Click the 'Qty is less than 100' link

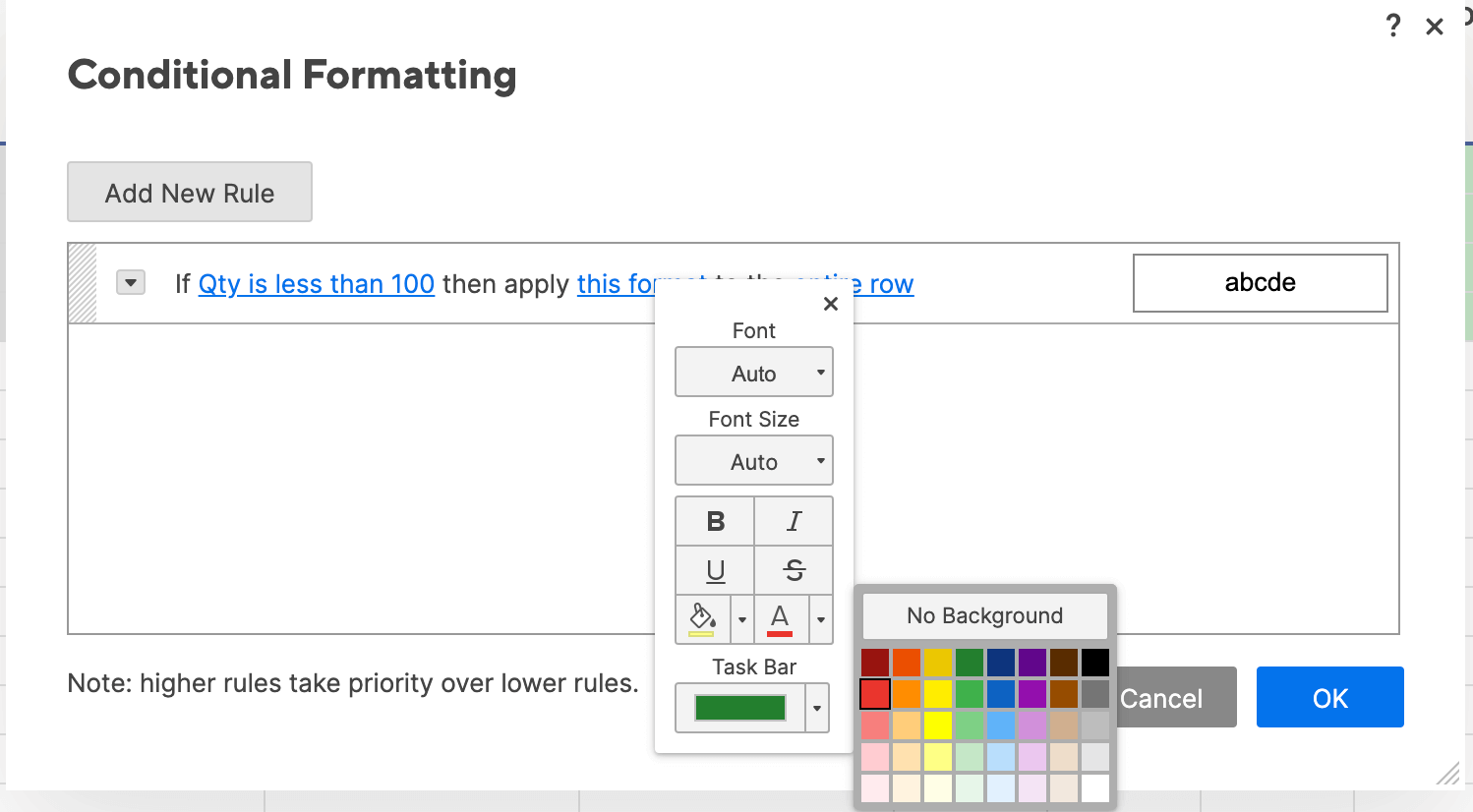(317, 284)
